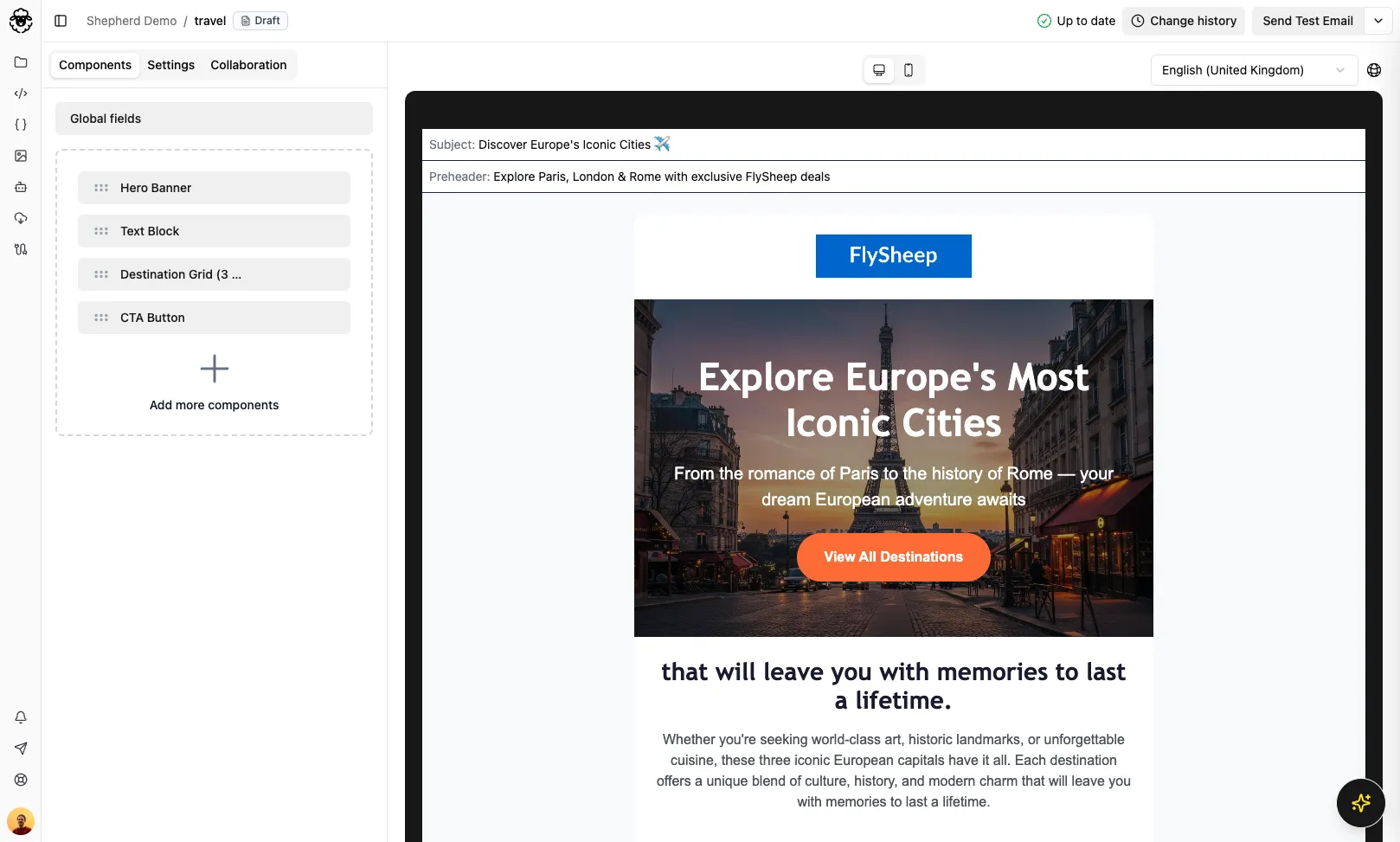Open help via the lifebuoy icon
The image size is (1400, 842).
[20, 780]
